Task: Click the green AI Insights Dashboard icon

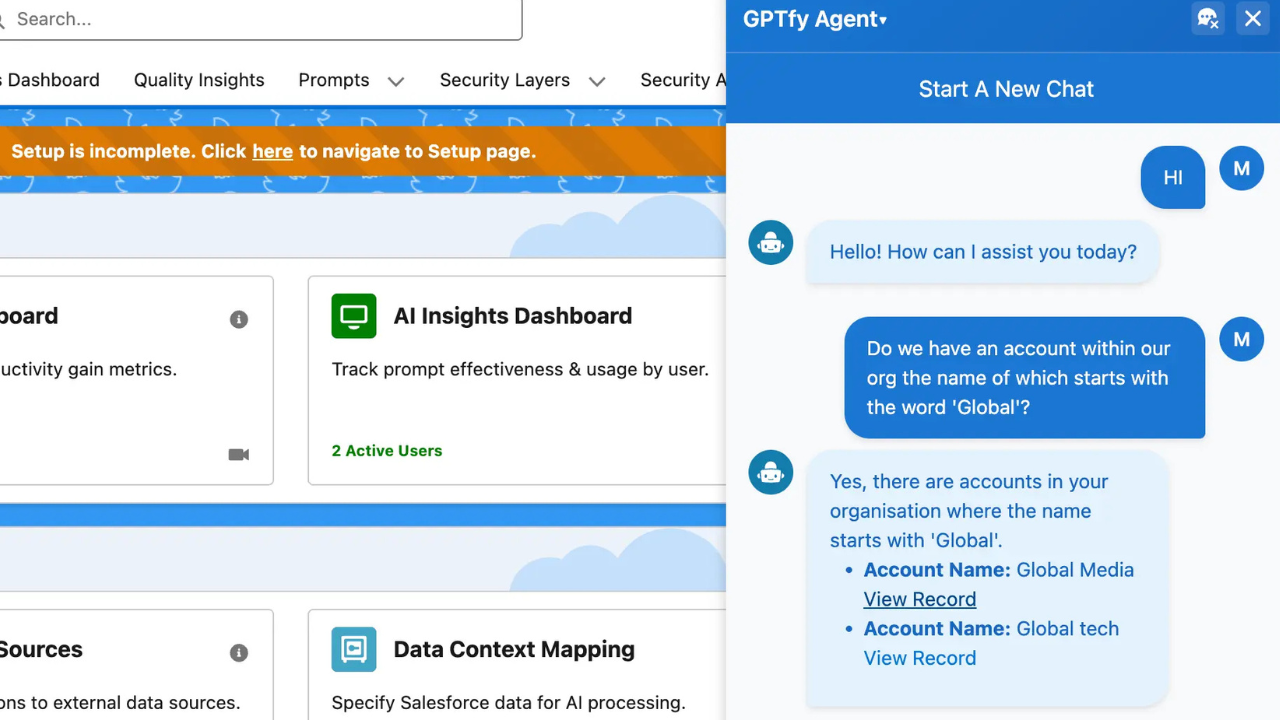Action: click(353, 316)
